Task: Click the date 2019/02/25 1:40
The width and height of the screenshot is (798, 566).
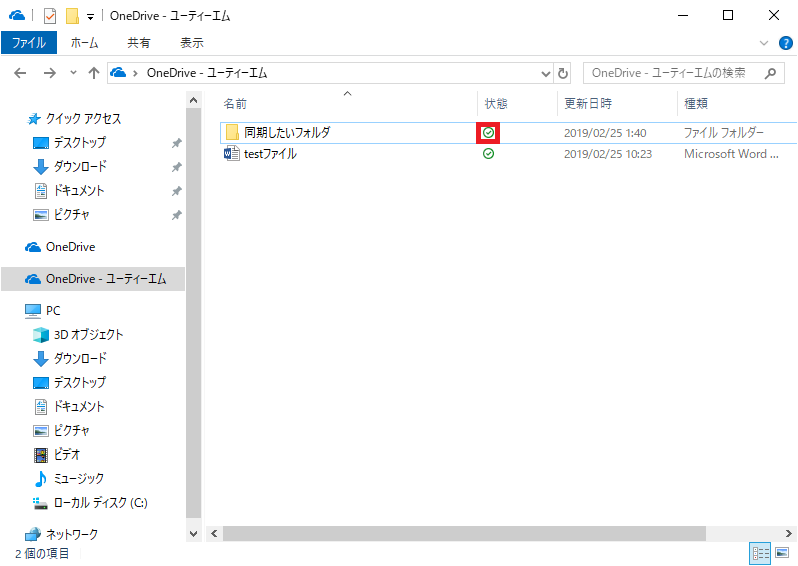Action: coord(605,133)
